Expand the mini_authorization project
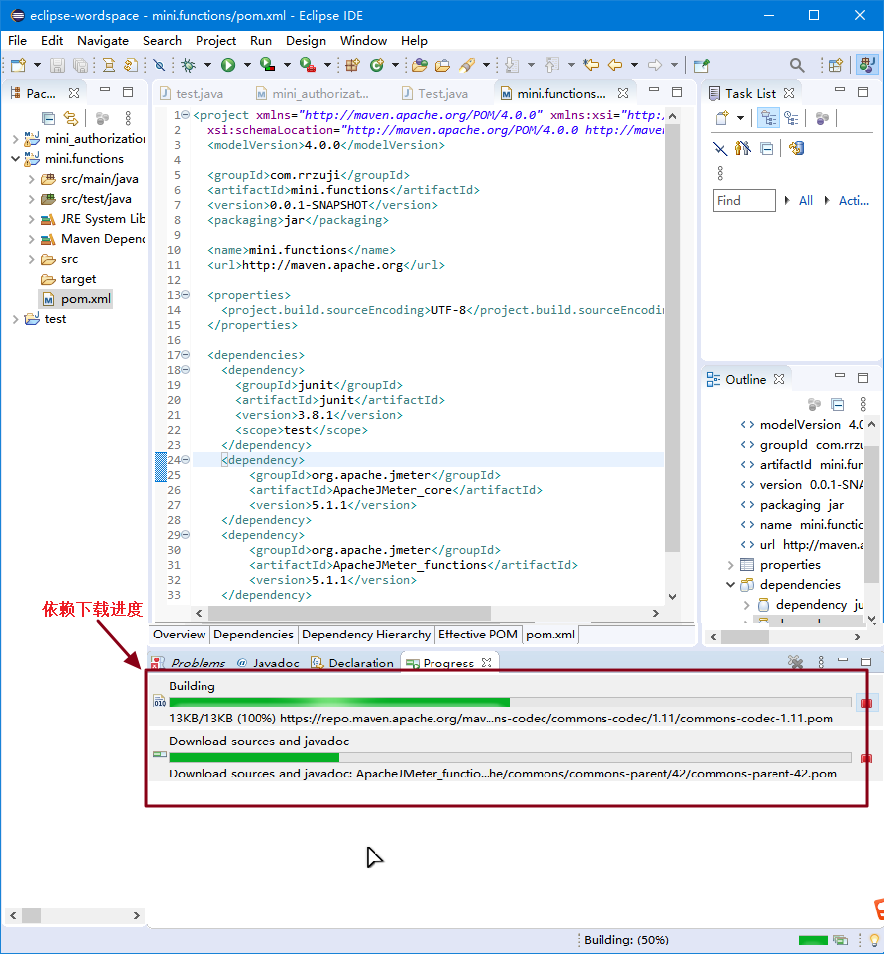This screenshot has height=954, width=884. click(15, 139)
